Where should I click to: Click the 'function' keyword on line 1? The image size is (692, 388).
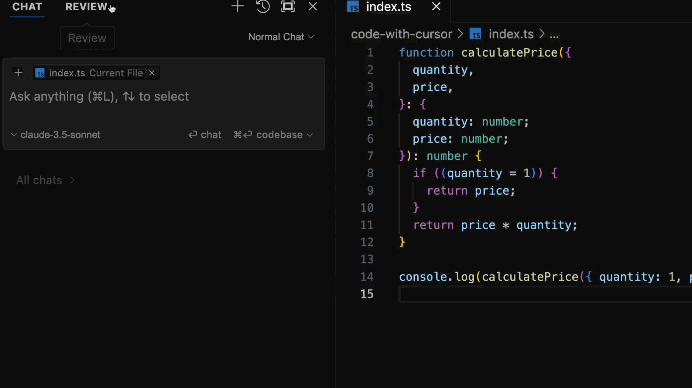426,53
